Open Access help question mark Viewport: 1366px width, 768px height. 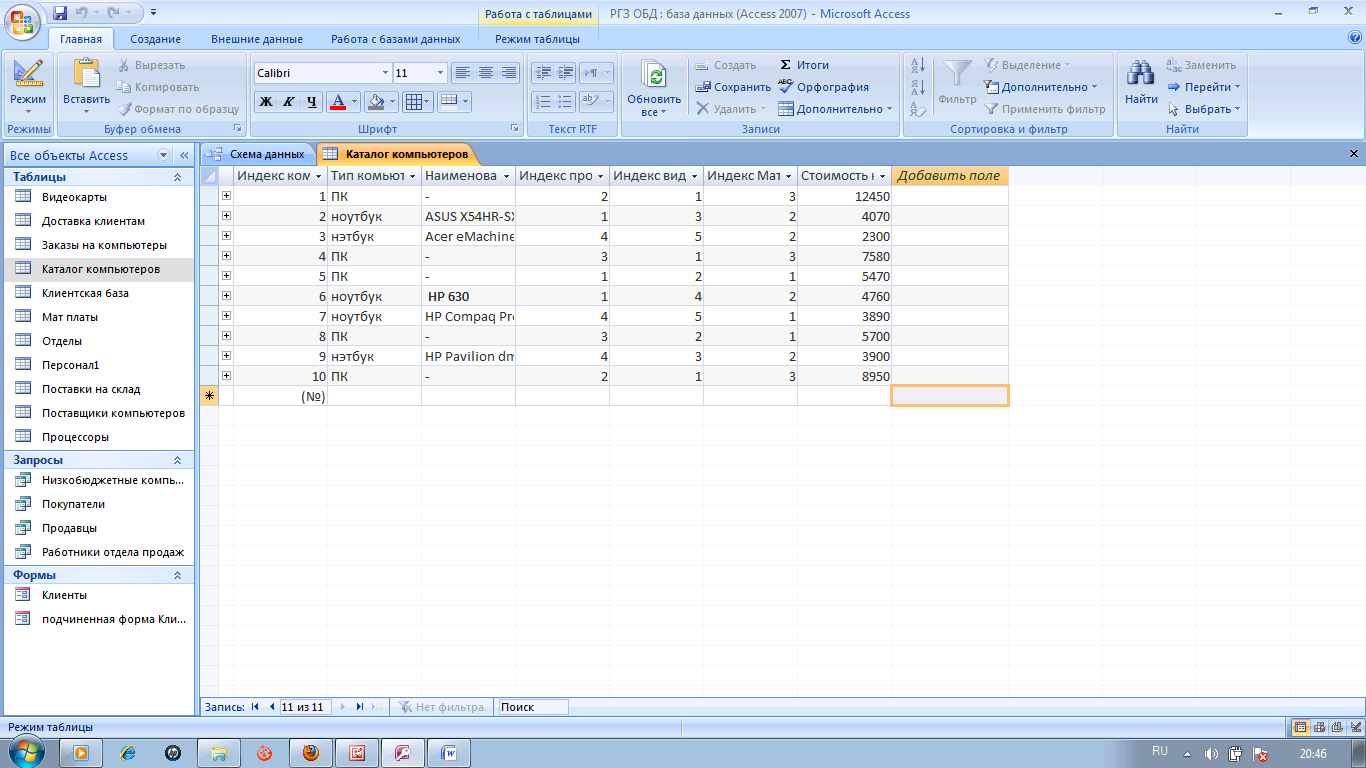[1355, 37]
